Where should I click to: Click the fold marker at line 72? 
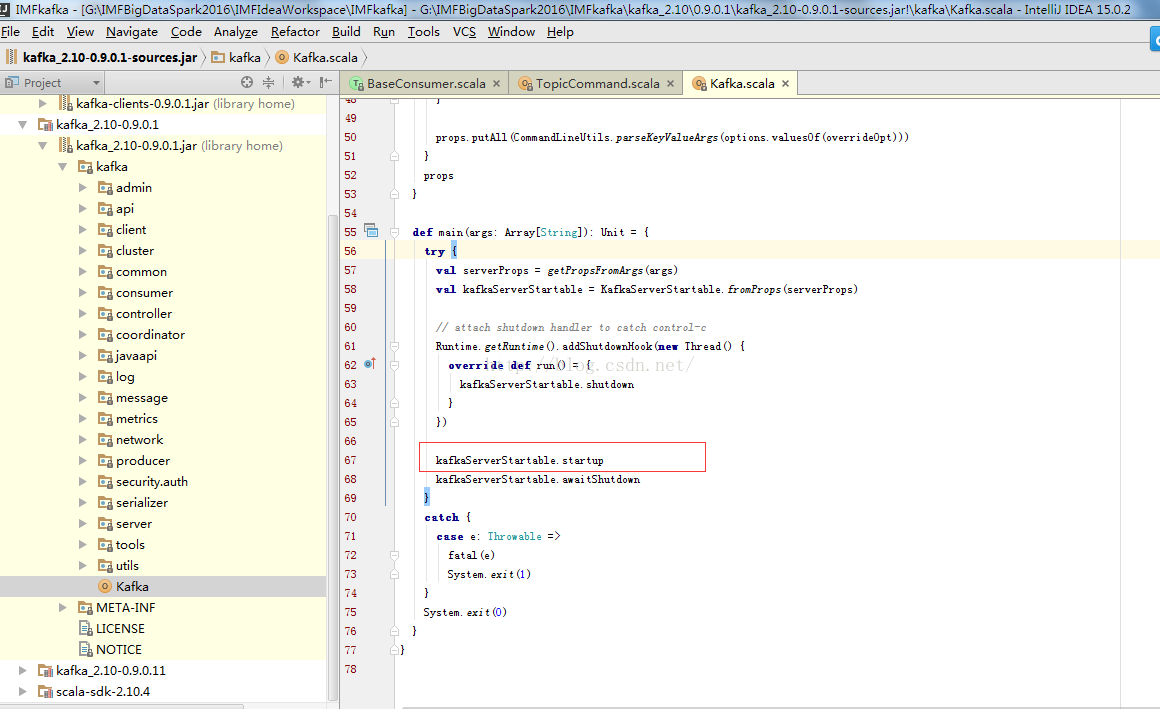pos(394,555)
